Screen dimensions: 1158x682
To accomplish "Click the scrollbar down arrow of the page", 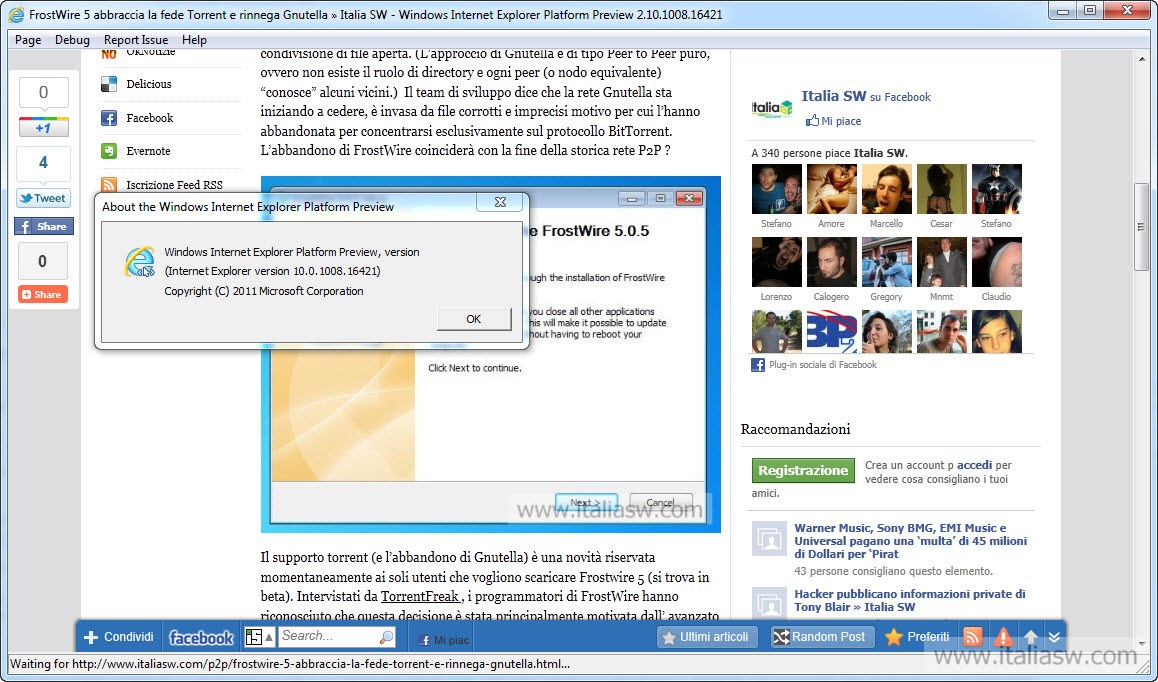I will click(x=1141, y=644).
